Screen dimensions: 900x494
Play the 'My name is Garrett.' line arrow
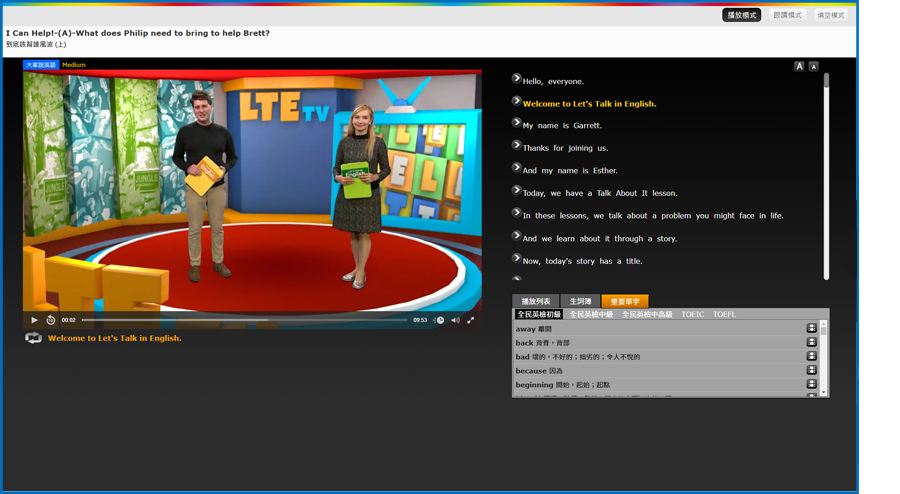[517, 123]
